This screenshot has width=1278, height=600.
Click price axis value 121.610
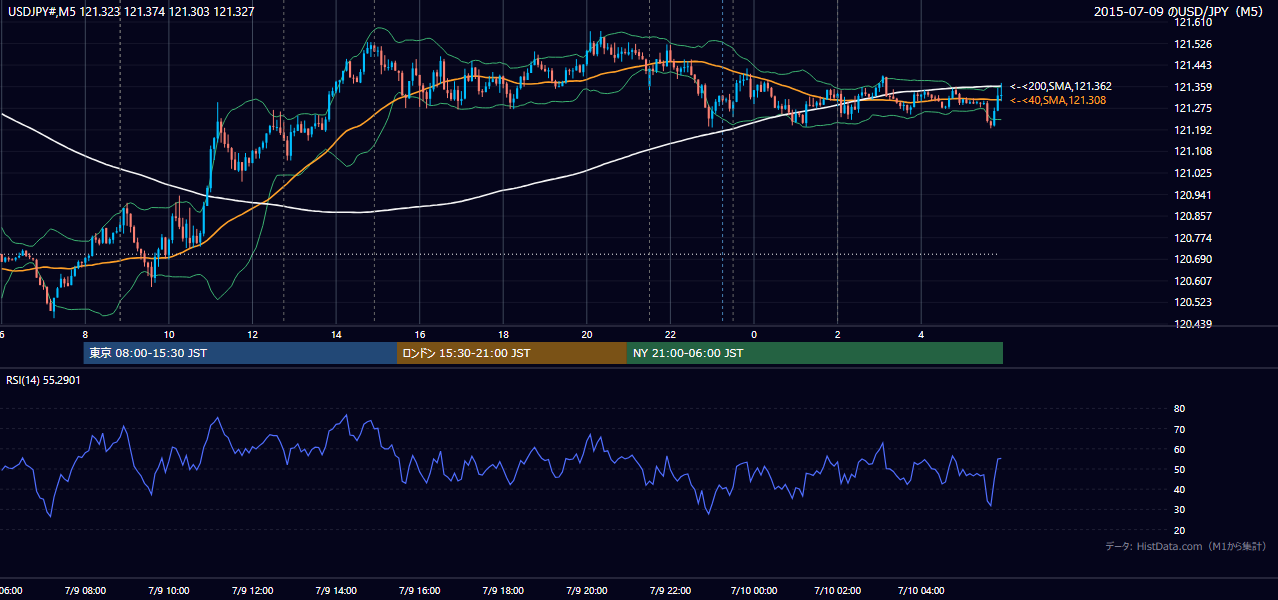pyautogui.click(x=1192, y=22)
